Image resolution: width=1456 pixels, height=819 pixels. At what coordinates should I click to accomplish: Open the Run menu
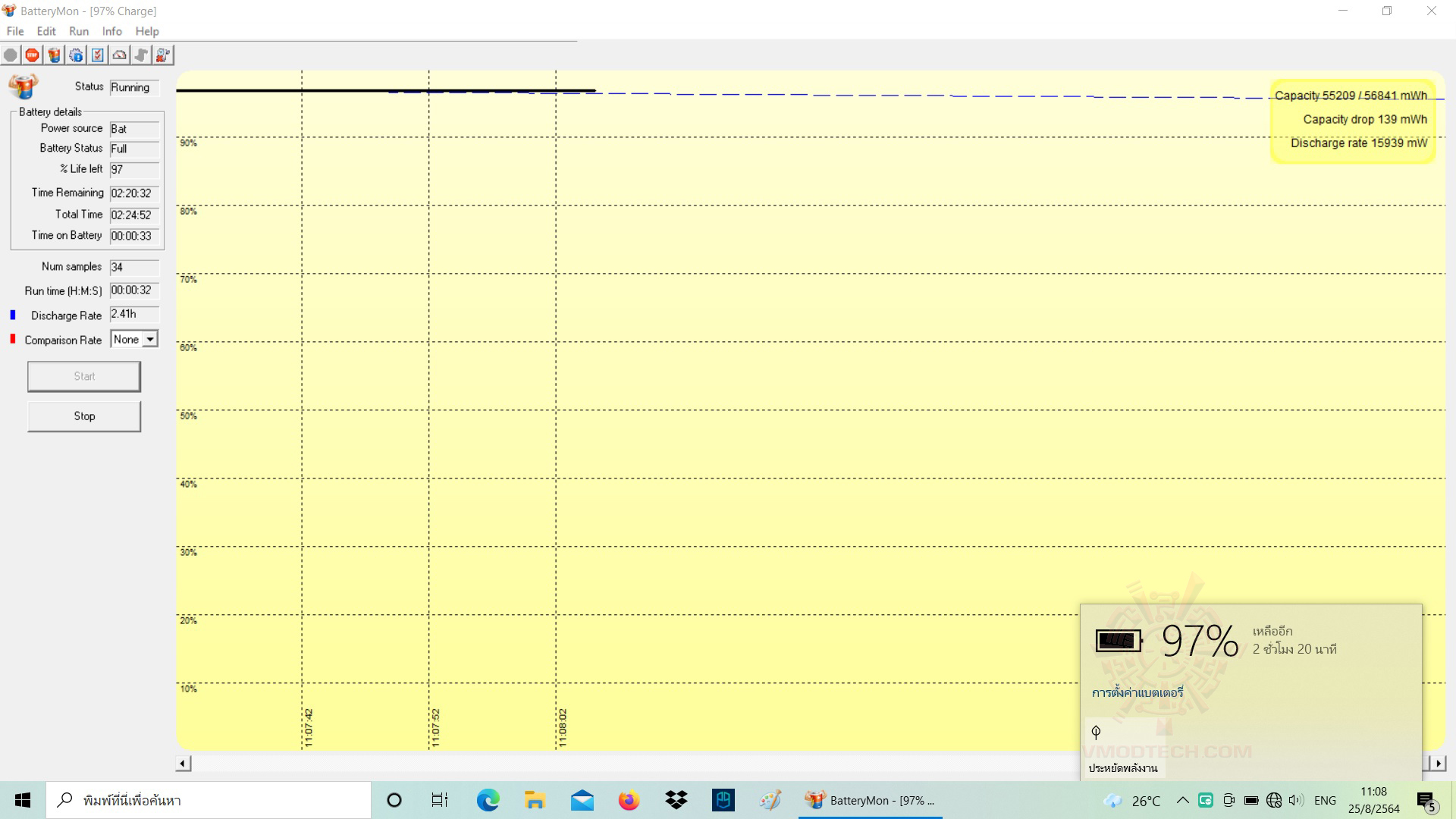[x=79, y=31]
